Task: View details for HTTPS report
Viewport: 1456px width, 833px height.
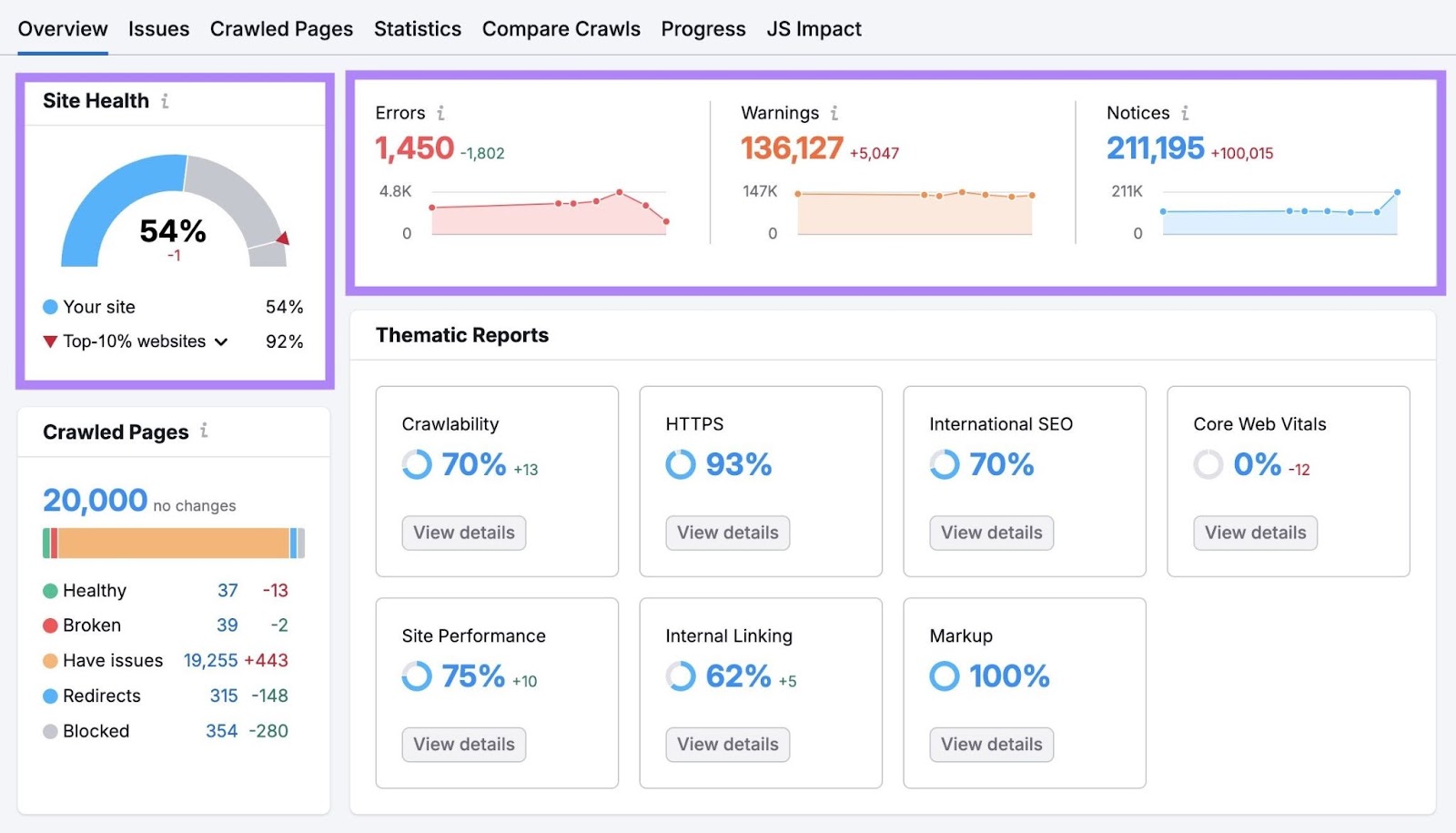Action: click(727, 533)
